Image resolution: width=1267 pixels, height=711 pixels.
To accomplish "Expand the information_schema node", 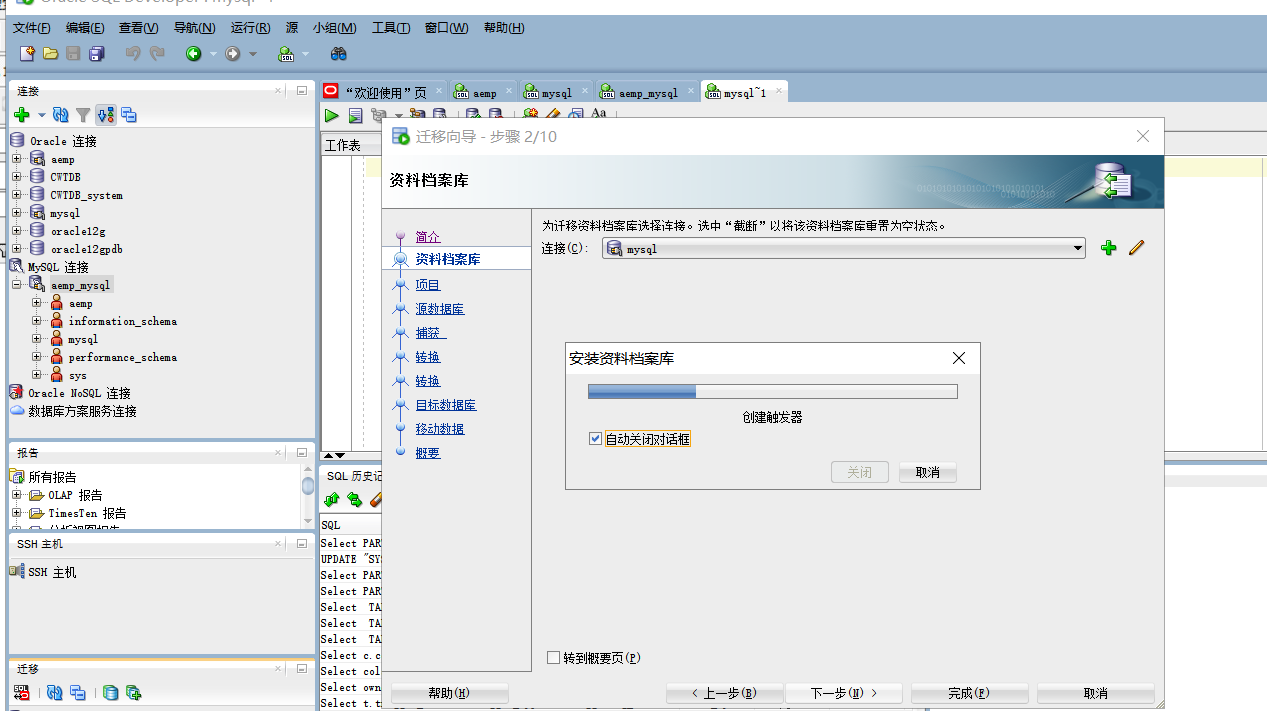I will 37,321.
